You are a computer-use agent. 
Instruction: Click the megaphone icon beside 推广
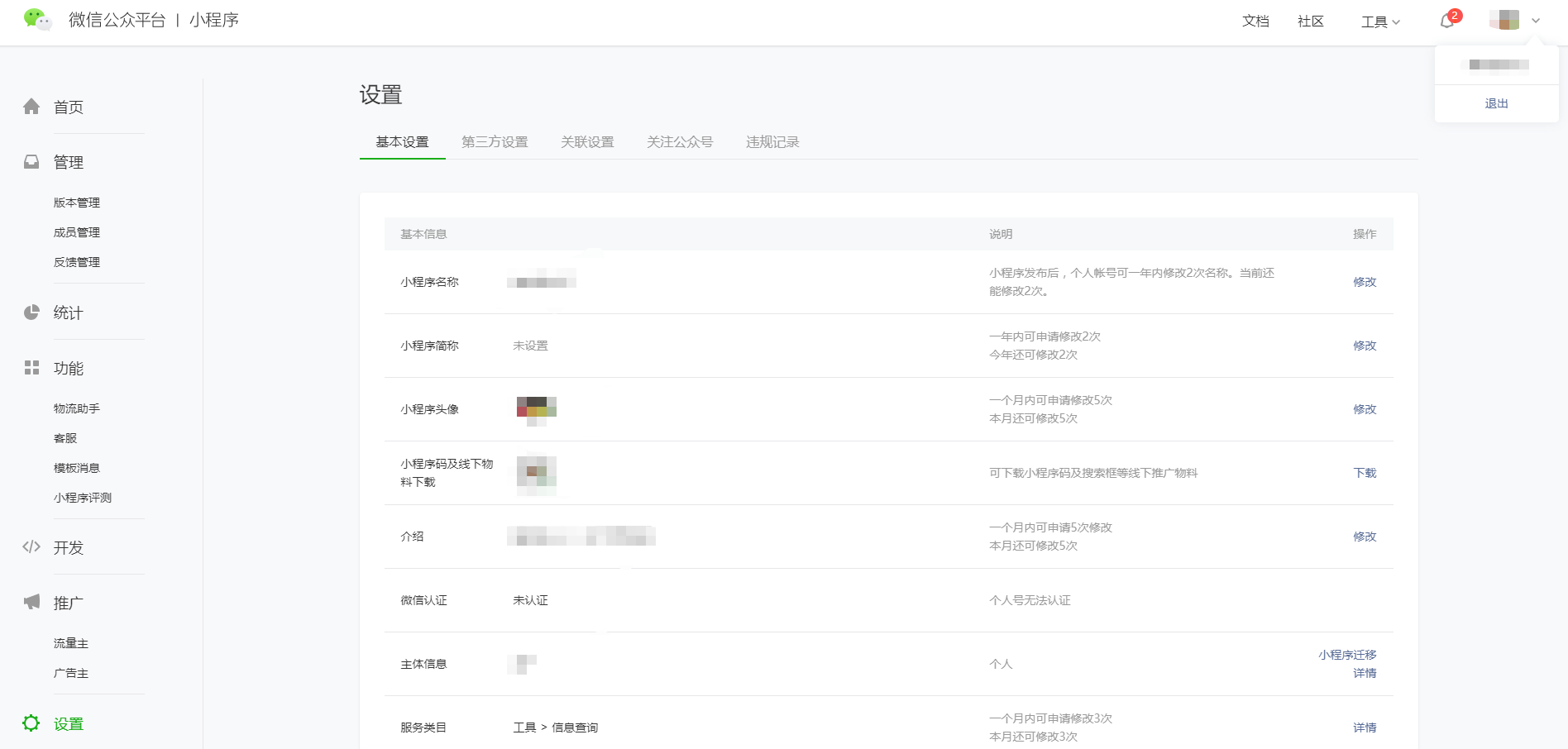(x=31, y=602)
